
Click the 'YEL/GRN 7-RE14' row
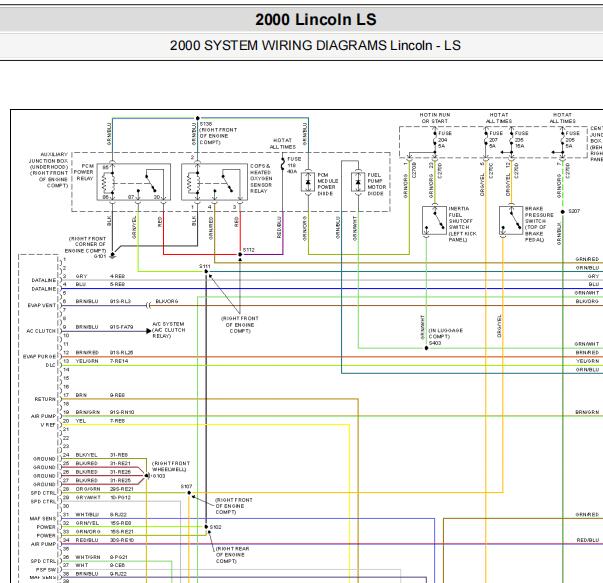click(x=102, y=361)
